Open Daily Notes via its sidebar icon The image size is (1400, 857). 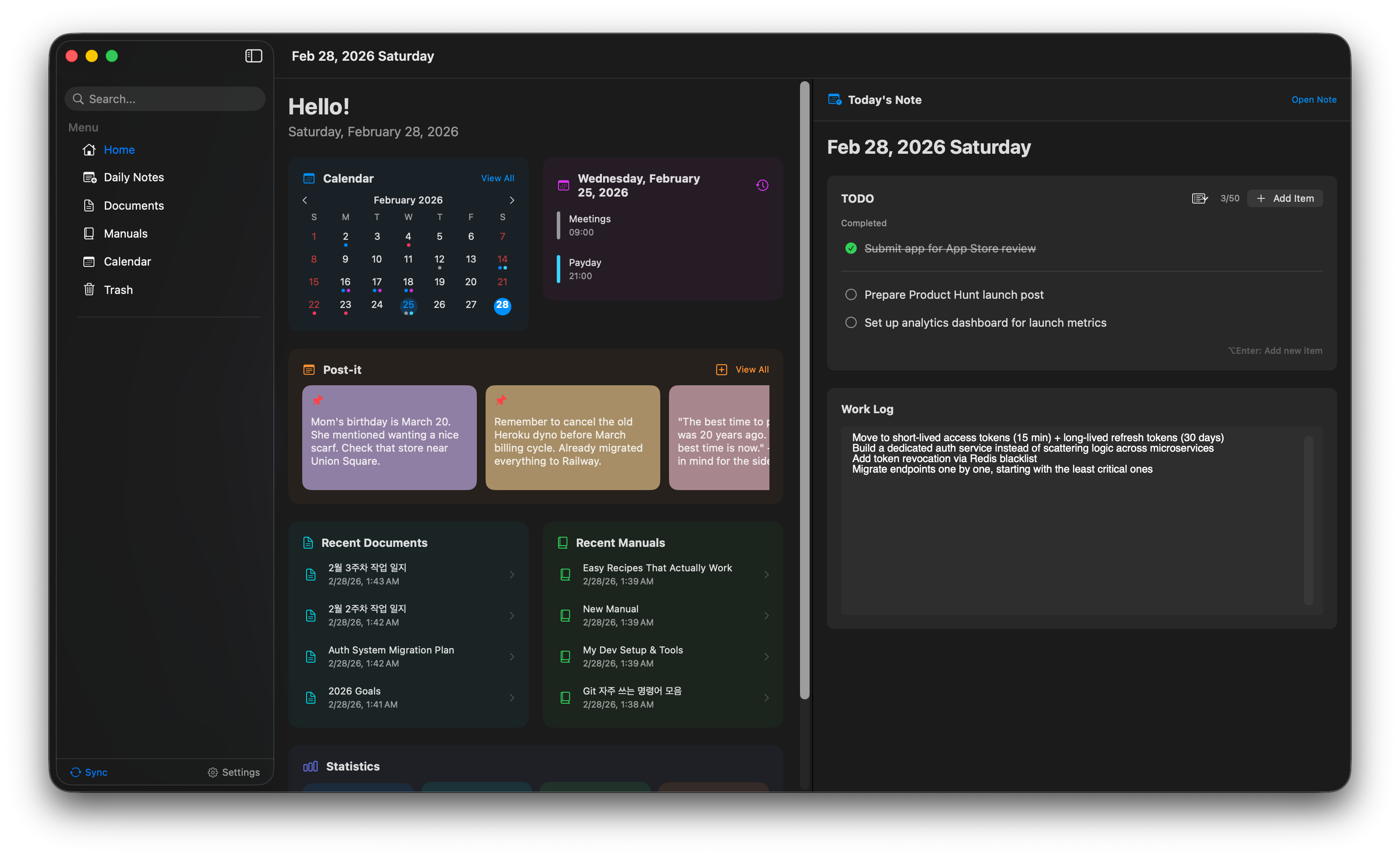click(89, 177)
